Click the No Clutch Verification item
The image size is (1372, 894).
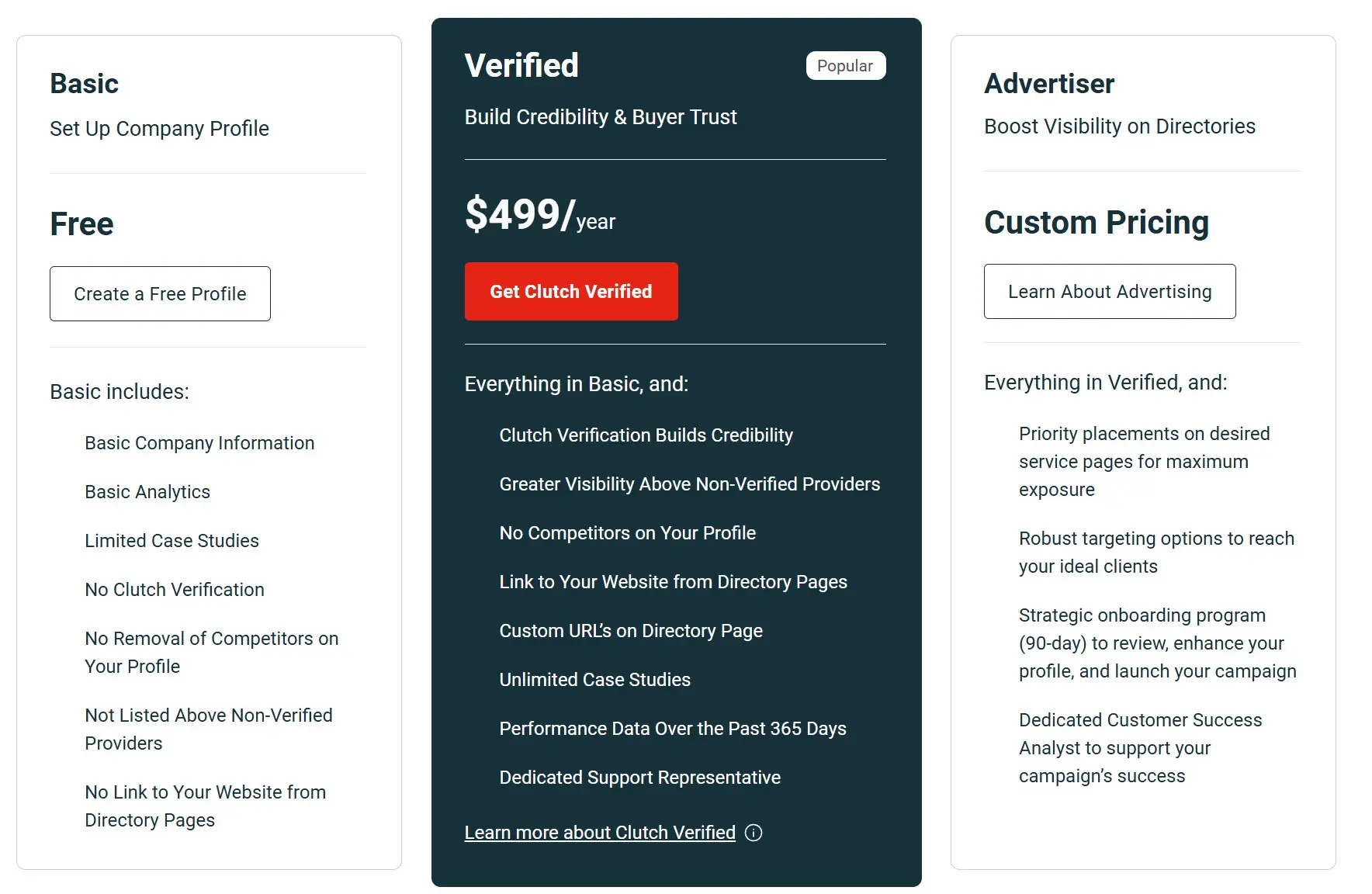coord(174,589)
